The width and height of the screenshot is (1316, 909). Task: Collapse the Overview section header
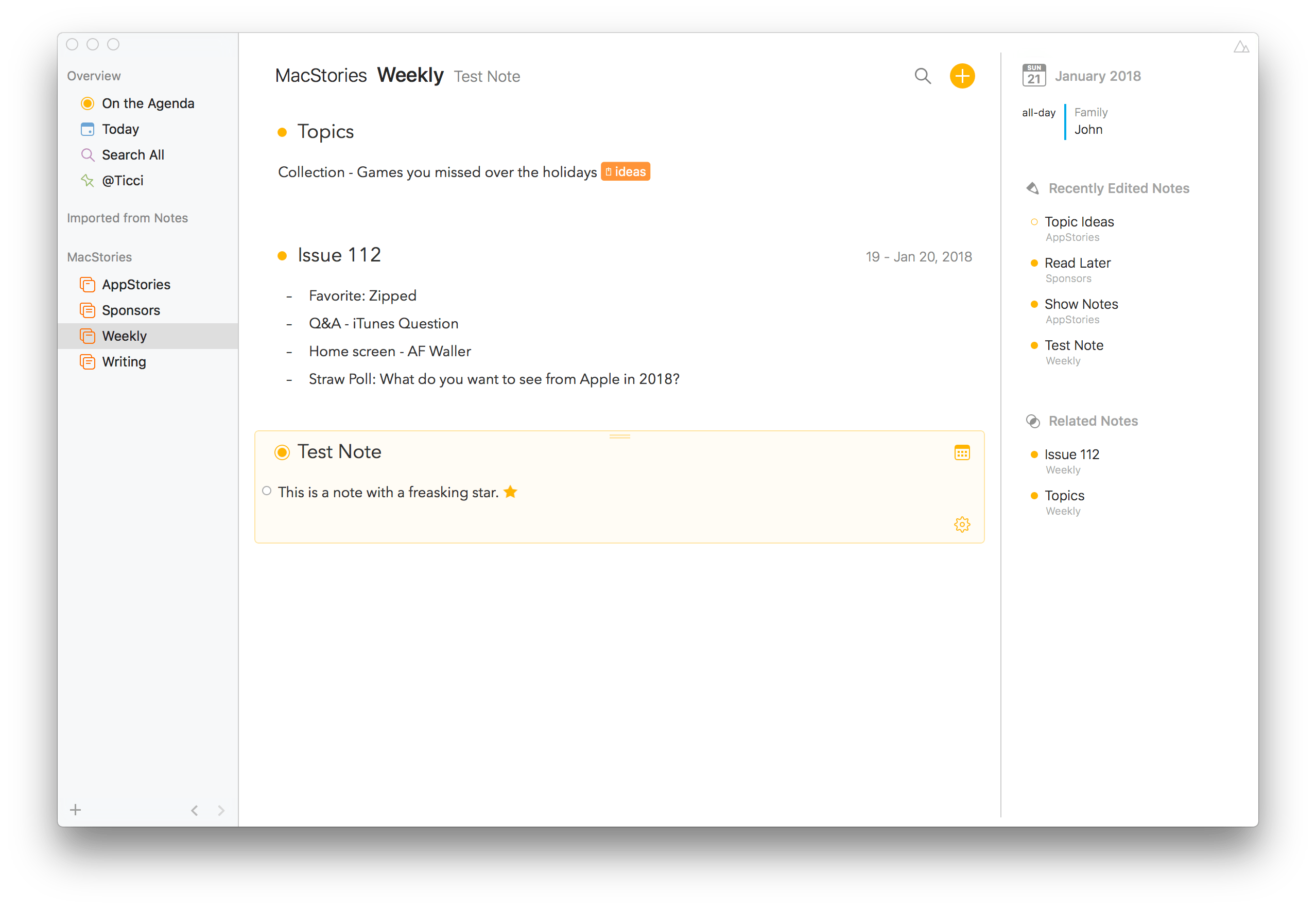(93, 76)
